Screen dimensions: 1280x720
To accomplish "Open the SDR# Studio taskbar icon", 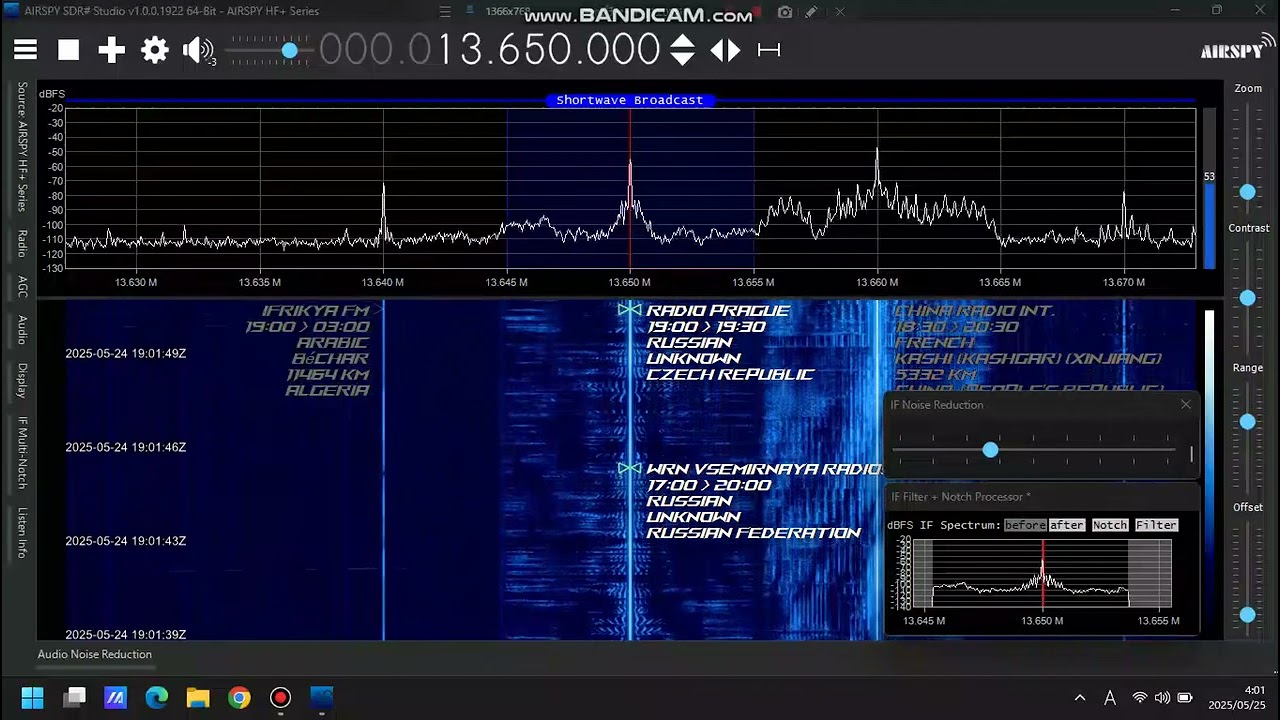I will pyautogui.click(x=322, y=697).
